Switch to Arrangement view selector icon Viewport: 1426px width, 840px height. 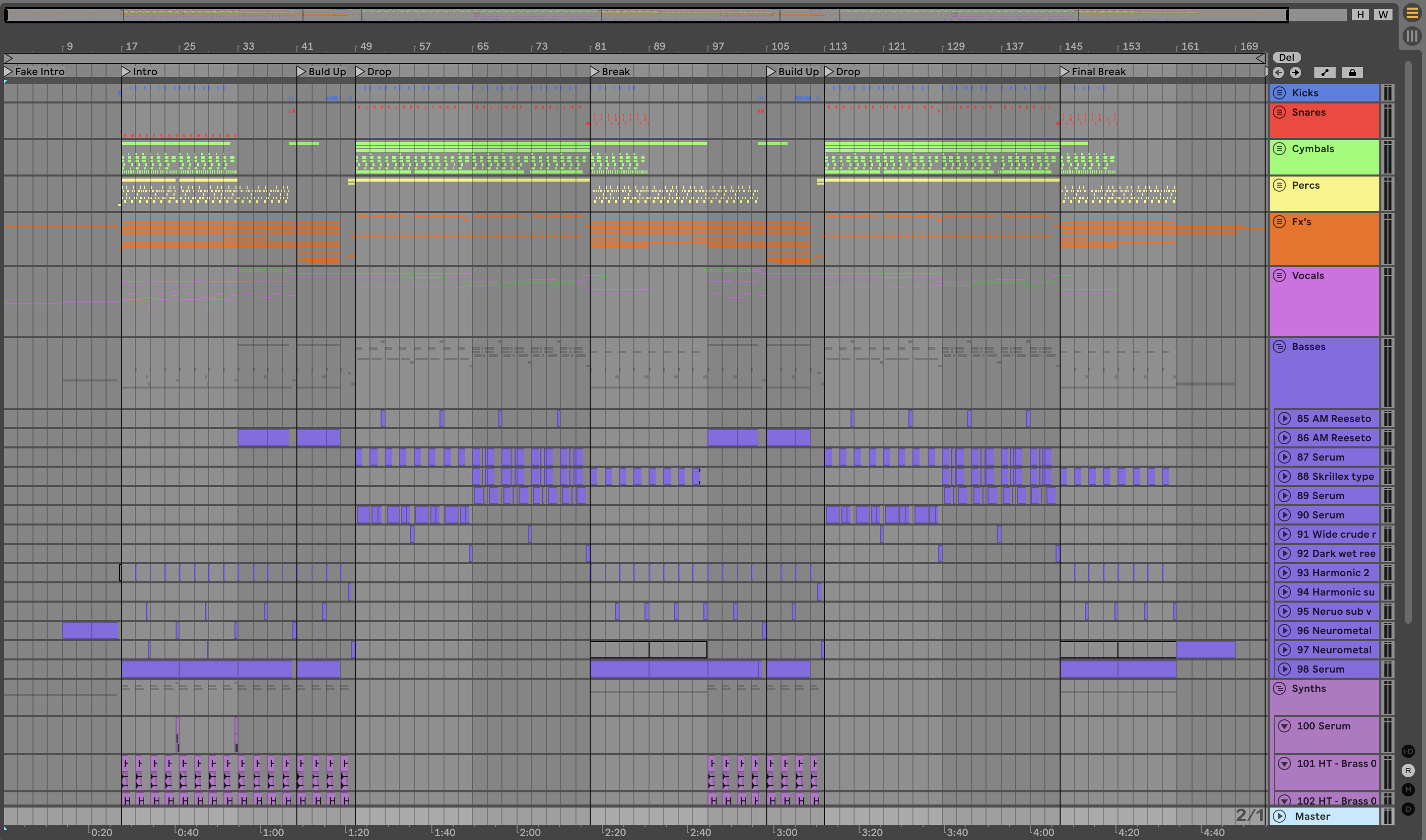pos(1412,14)
